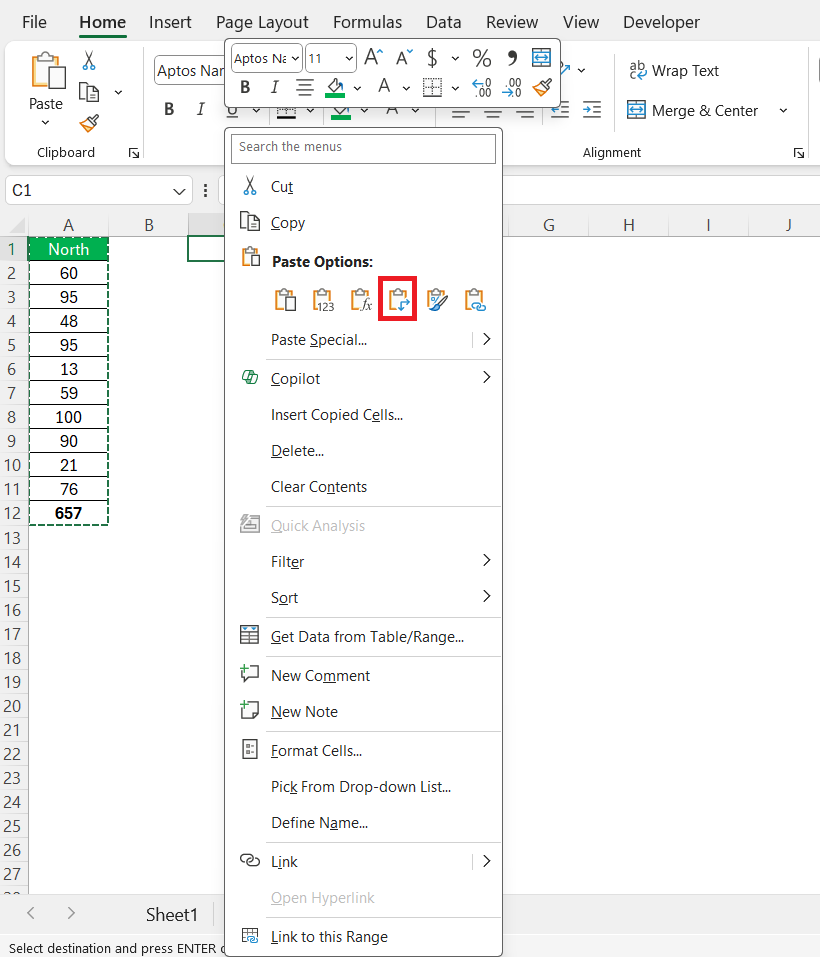Viewport: 820px width, 957px height.
Task: Click the ribbon Paste clipboard icon
Action: pyautogui.click(x=48, y=71)
